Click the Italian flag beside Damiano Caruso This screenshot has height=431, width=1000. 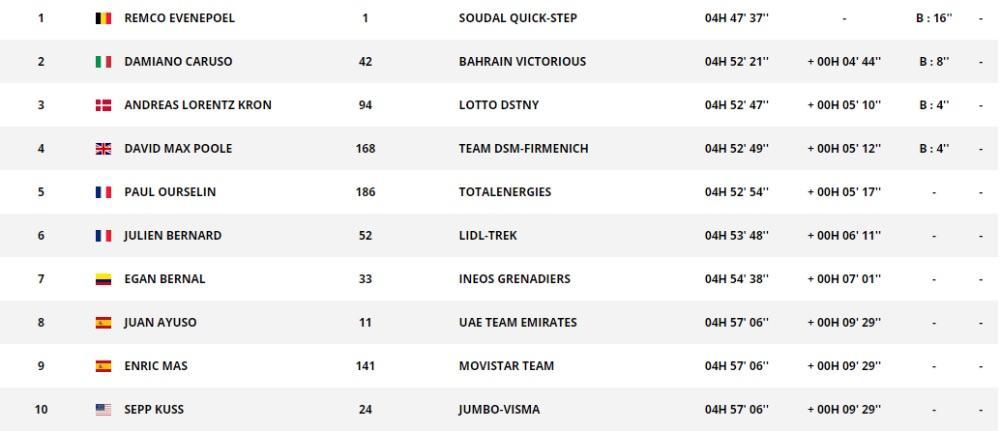(x=103, y=62)
